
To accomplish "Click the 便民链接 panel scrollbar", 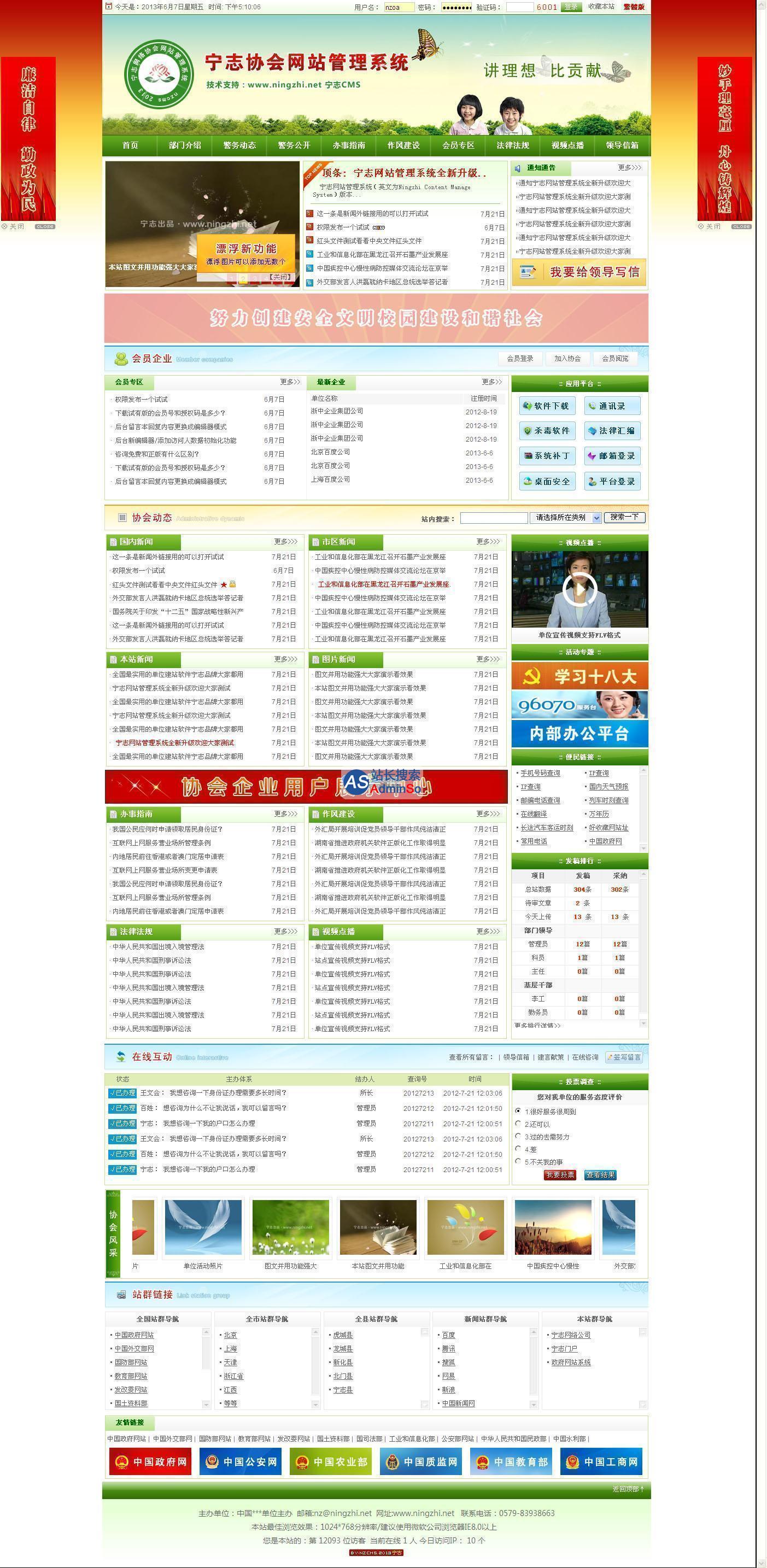I will (x=643, y=809).
